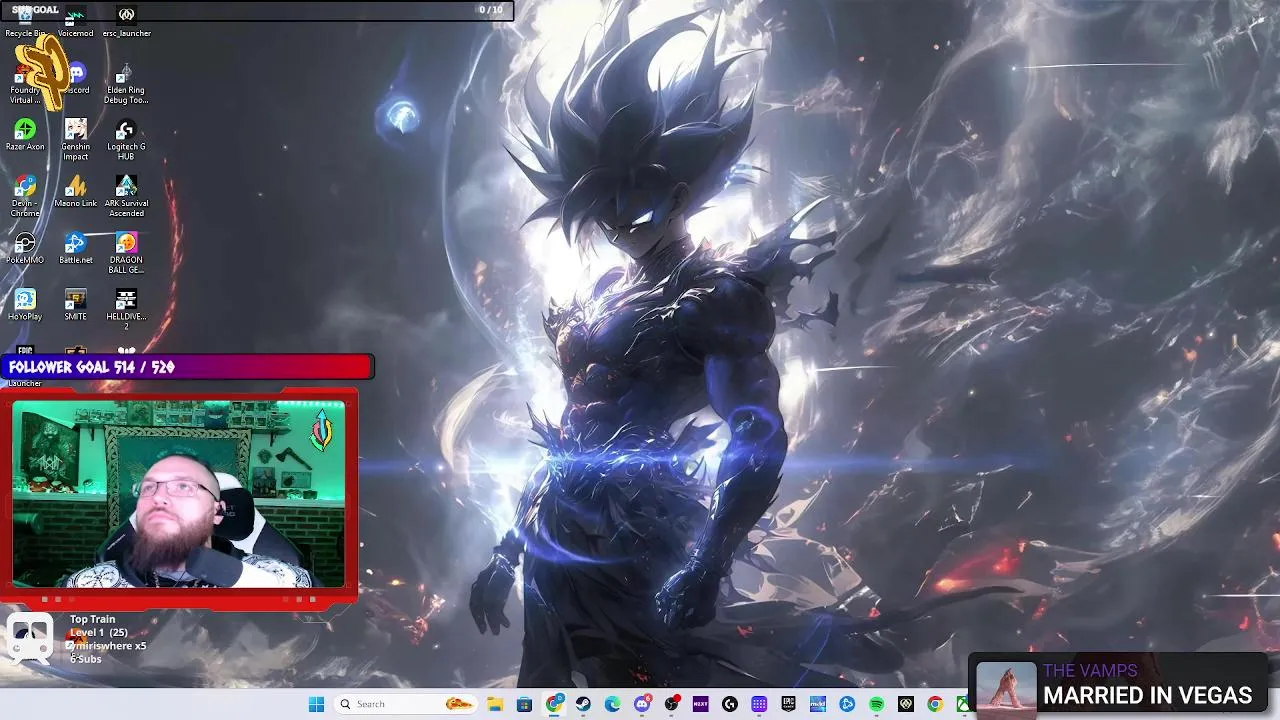Open File Explorer from the taskbar
Viewport: 1280px width, 720px height.
tap(495, 704)
